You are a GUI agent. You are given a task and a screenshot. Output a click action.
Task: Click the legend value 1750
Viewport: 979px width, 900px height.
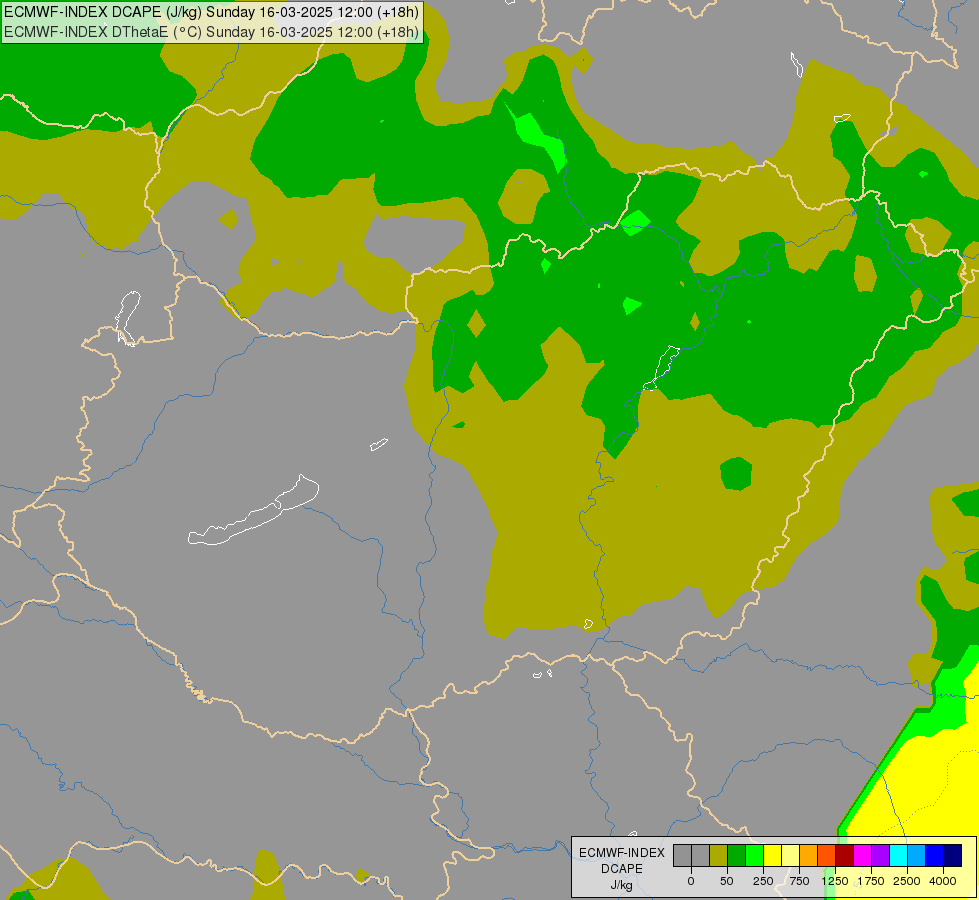[x=871, y=881]
